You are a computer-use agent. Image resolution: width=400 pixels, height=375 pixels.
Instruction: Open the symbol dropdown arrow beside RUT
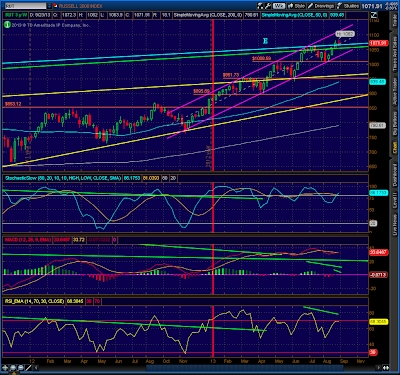49,6
